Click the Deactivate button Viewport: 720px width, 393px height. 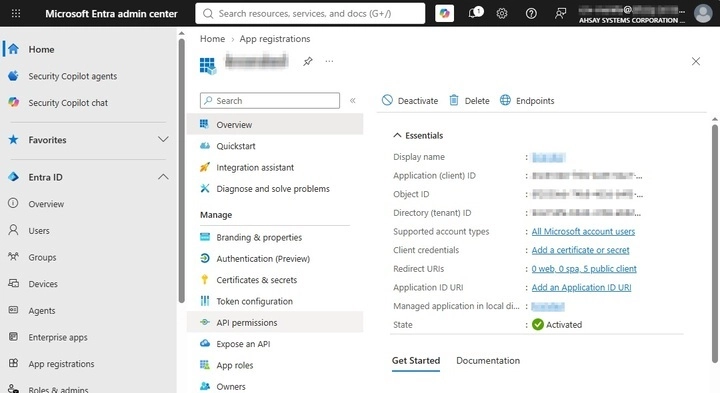410,101
